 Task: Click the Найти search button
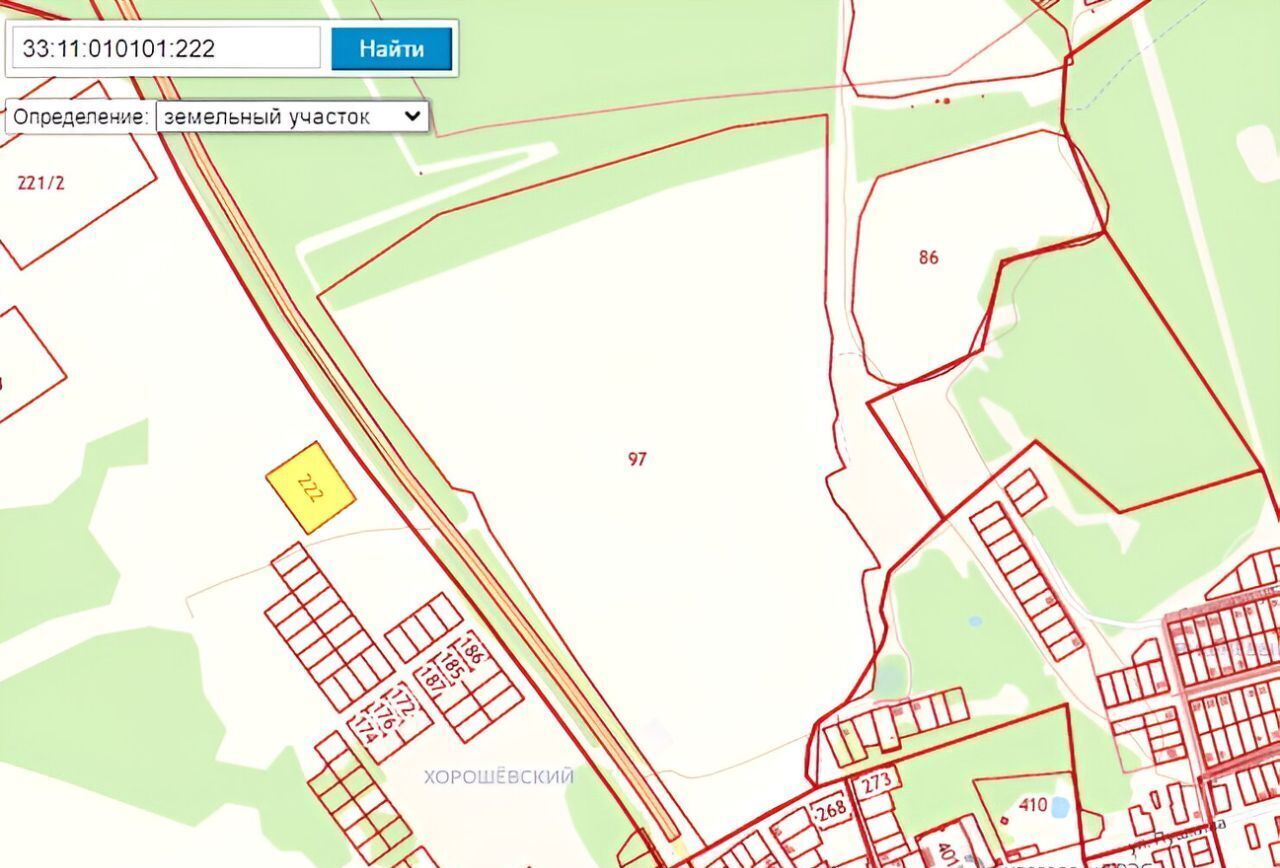[x=392, y=48]
